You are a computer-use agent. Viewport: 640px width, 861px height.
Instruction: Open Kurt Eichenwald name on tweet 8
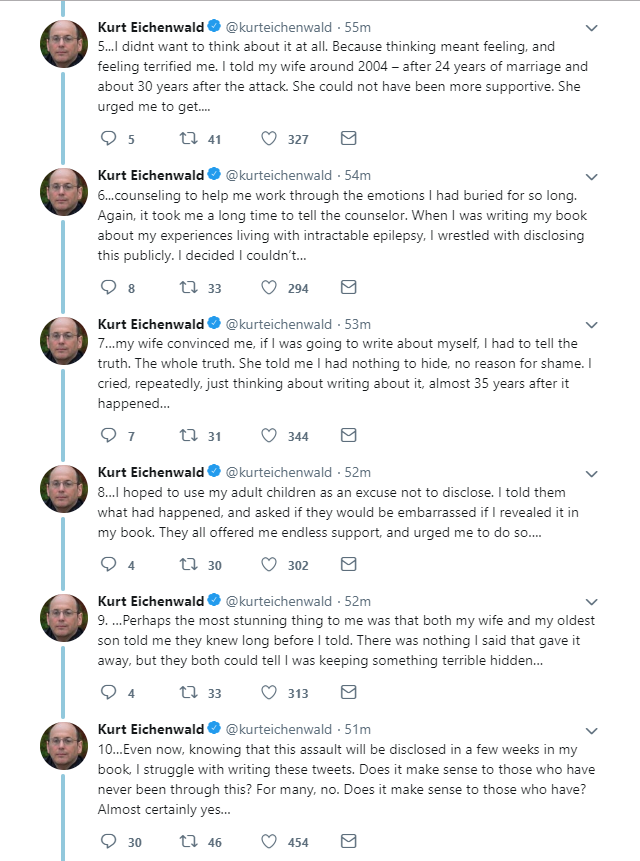pyautogui.click(x=151, y=472)
